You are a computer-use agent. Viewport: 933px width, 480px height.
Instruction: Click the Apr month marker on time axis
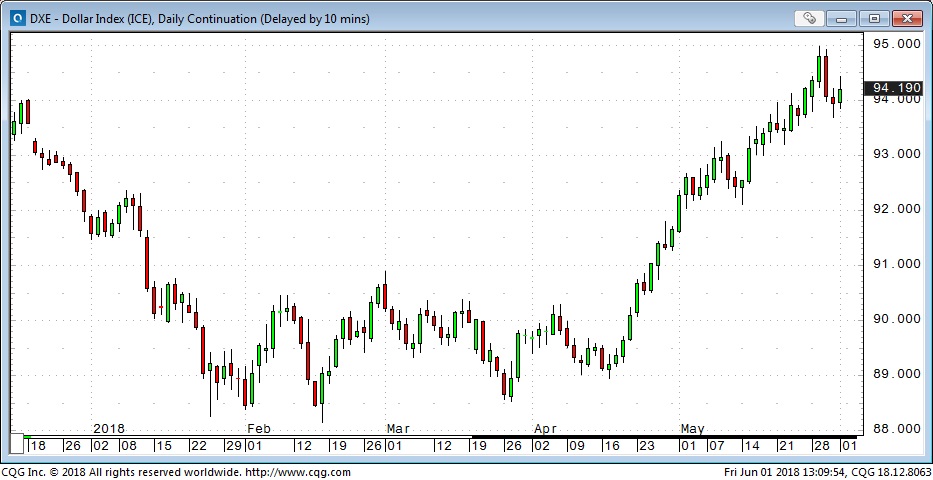point(545,428)
